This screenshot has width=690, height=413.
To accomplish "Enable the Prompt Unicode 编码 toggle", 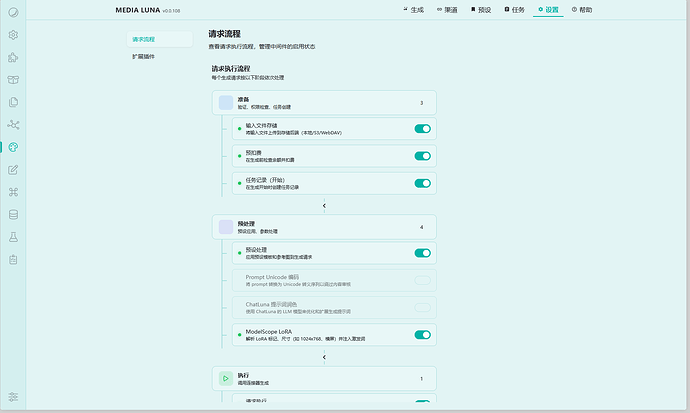I will pos(422,280).
